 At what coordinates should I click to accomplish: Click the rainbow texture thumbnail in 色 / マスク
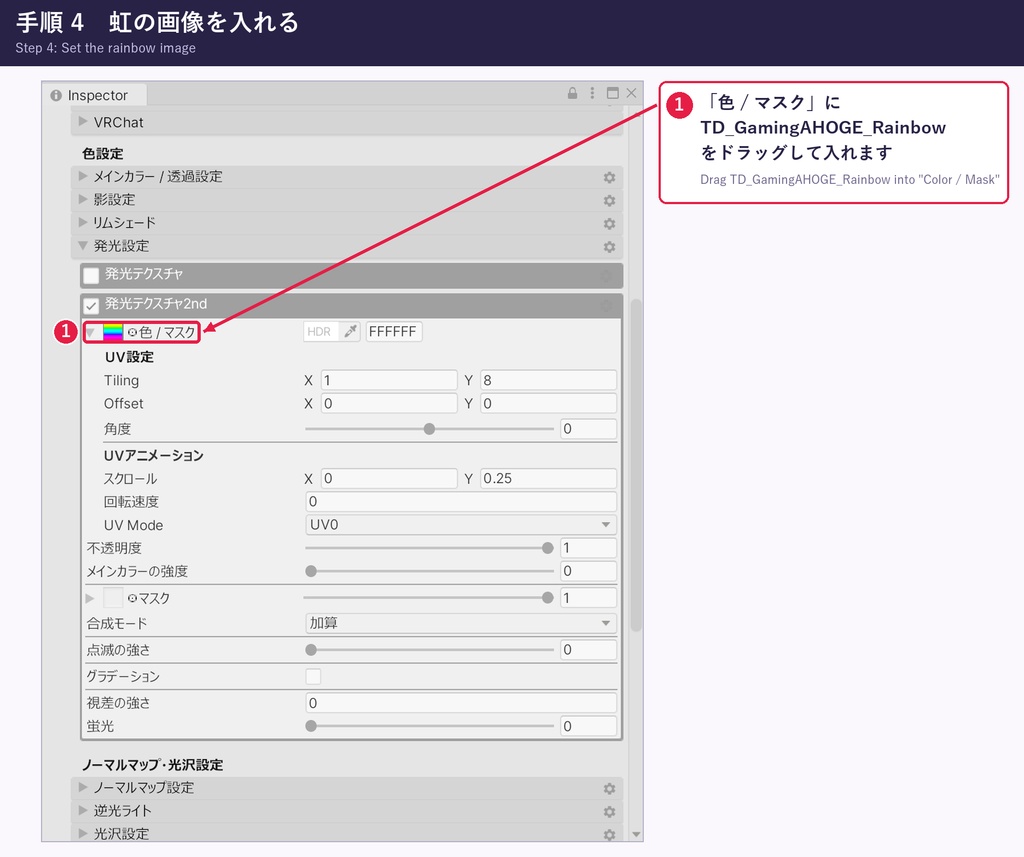pyautogui.click(x=113, y=332)
